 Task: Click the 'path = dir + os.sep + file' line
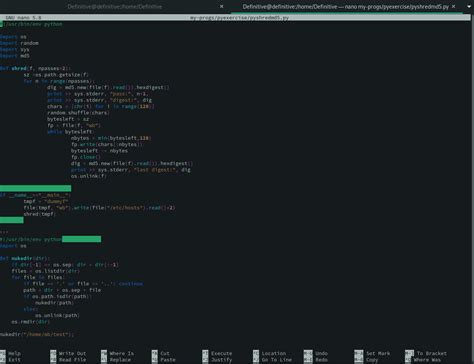click(62, 290)
